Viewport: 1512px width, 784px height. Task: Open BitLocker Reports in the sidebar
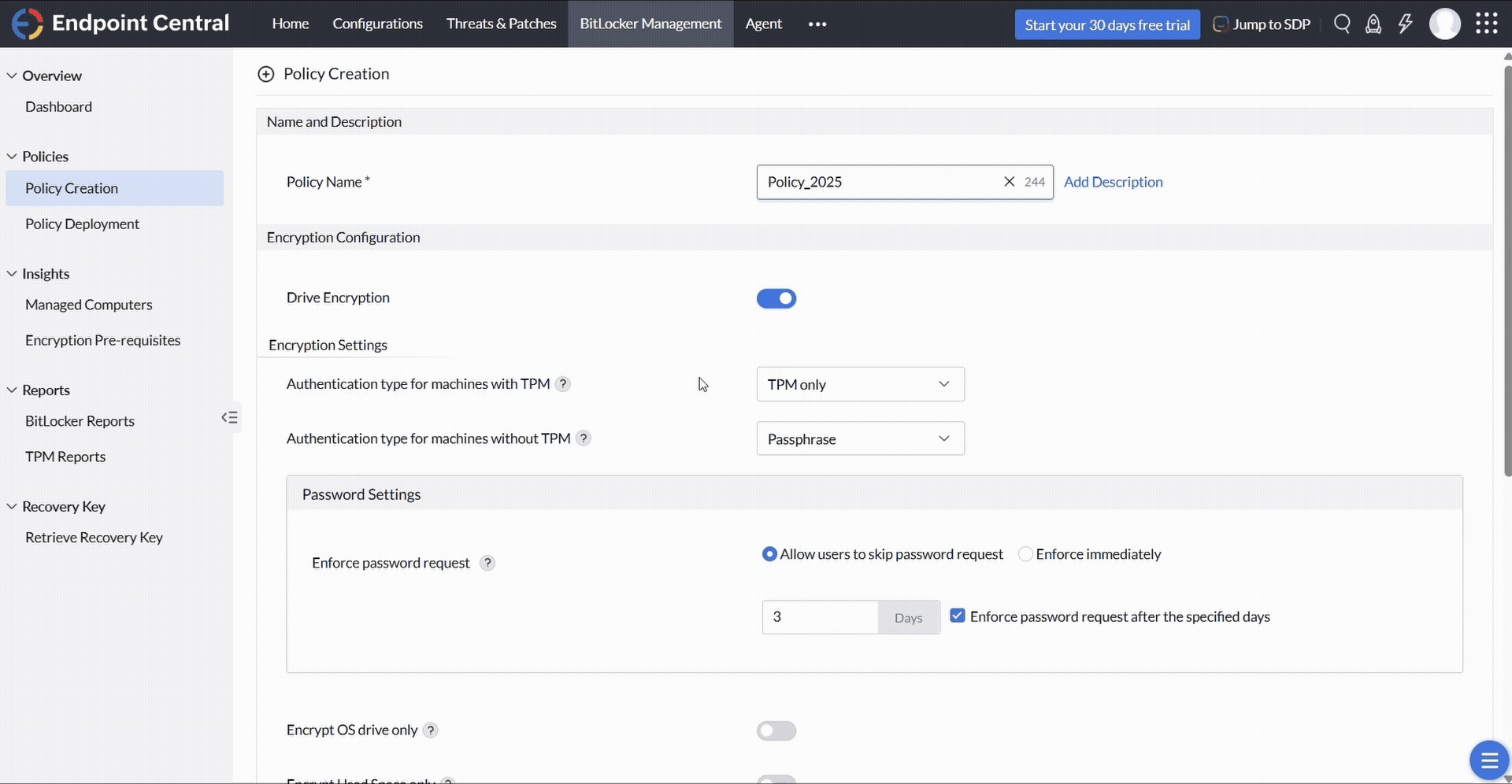coord(80,421)
